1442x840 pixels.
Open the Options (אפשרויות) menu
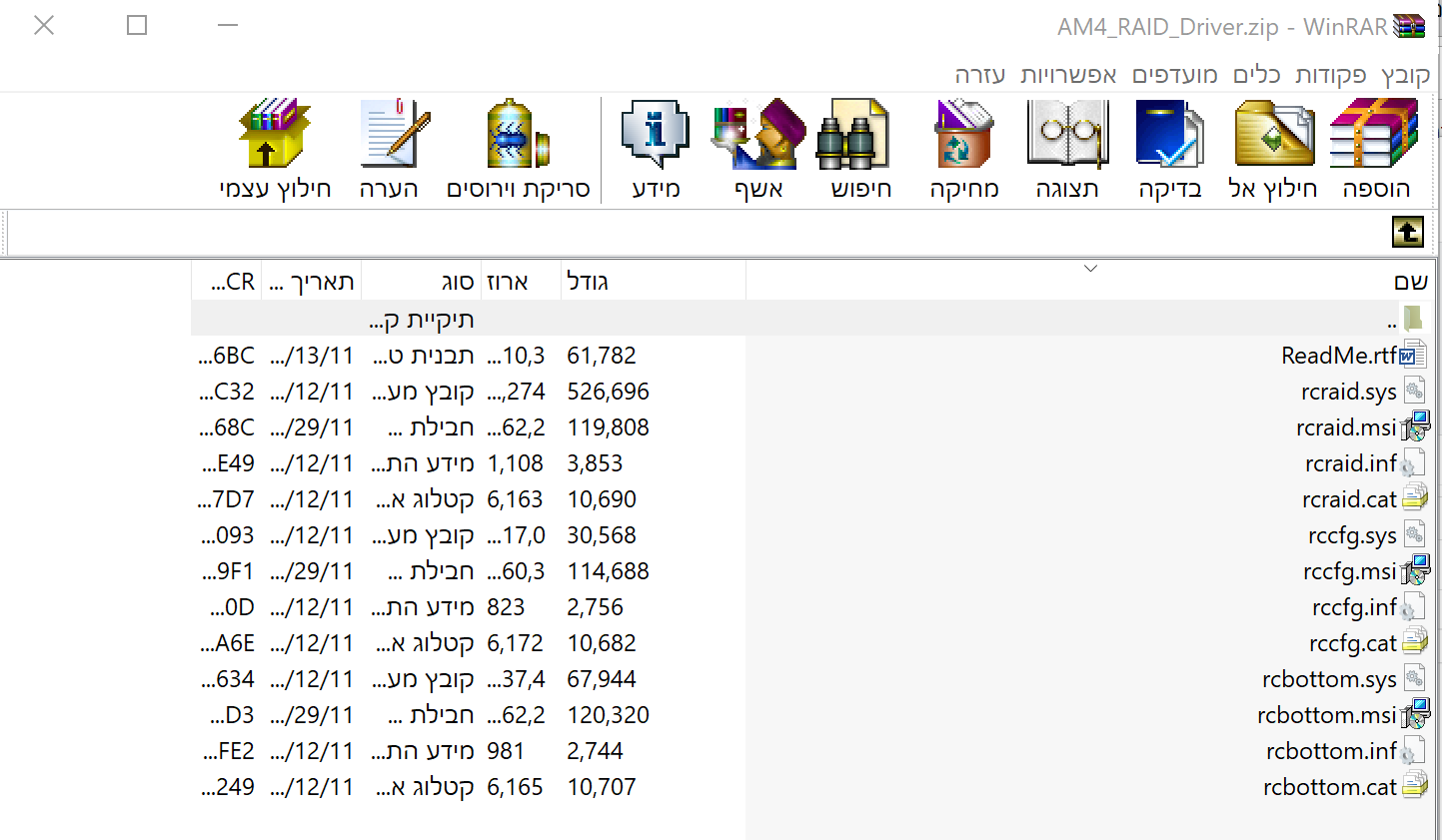click(1068, 76)
